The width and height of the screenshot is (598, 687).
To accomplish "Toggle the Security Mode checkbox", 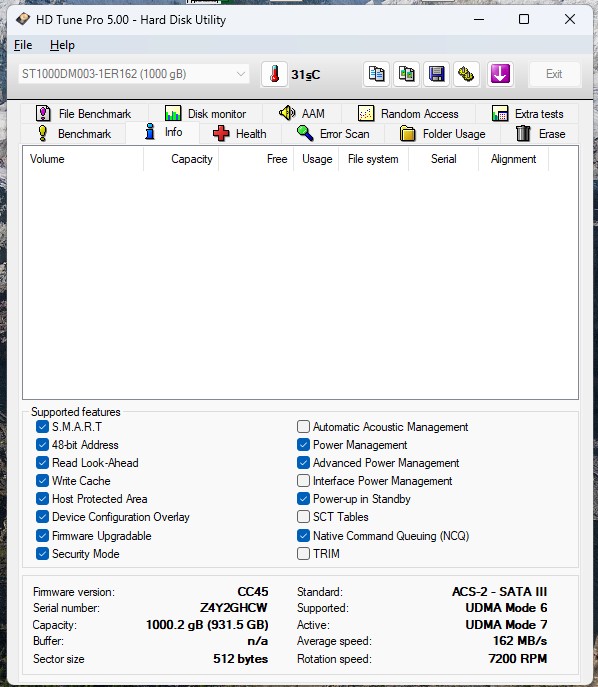I will (42, 554).
